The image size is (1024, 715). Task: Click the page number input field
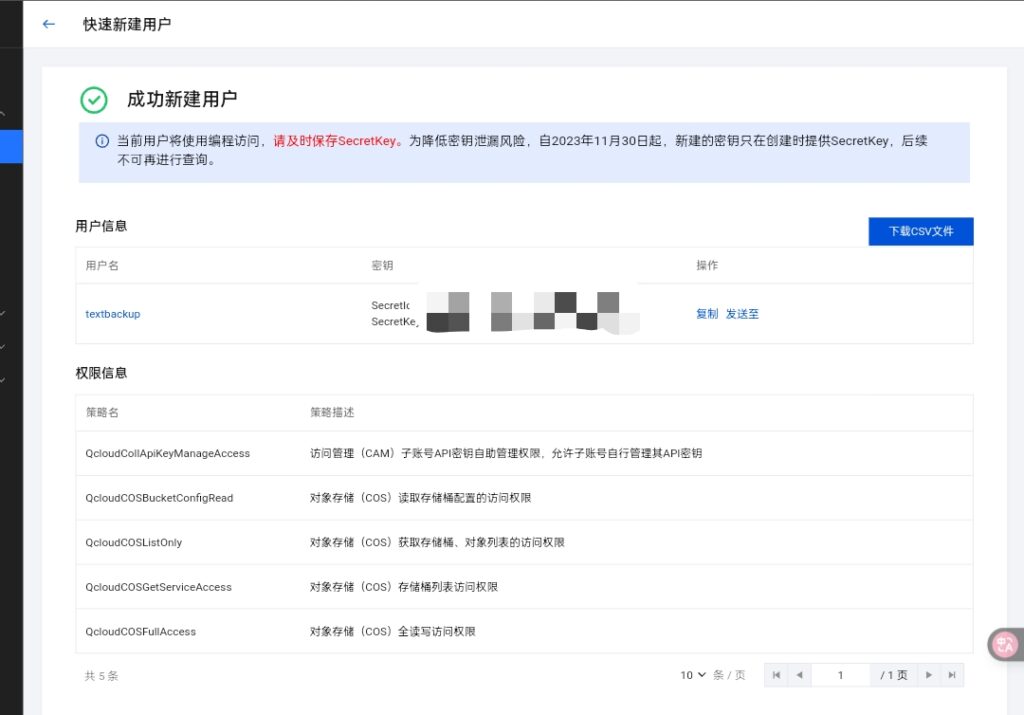click(840, 675)
